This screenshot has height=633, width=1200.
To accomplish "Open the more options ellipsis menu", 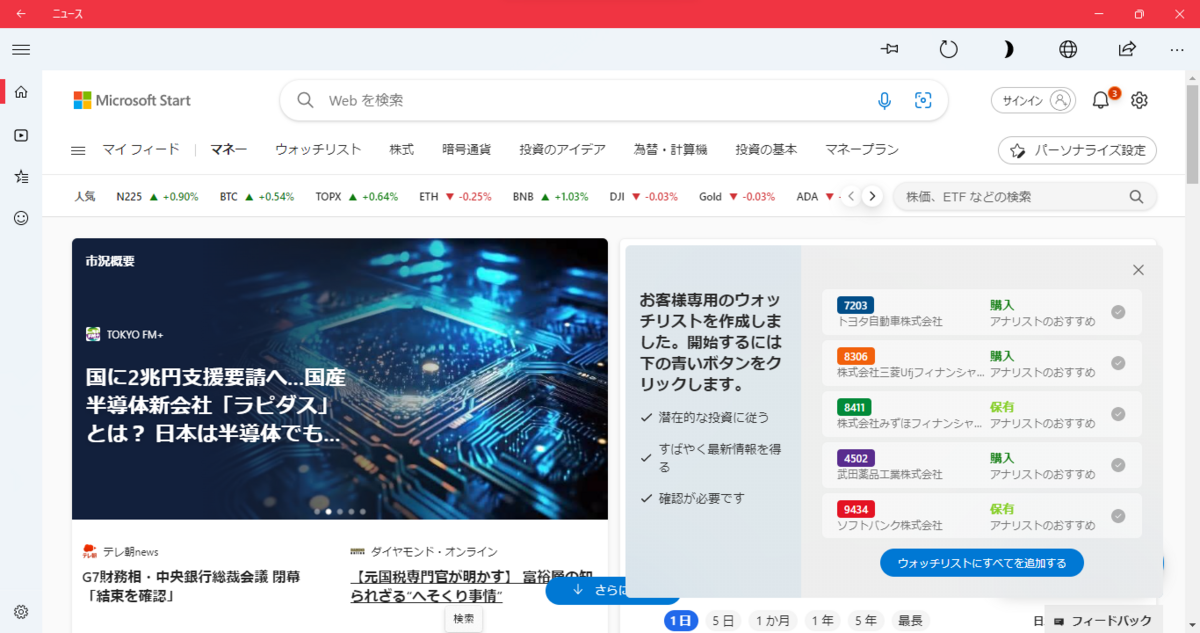I will (x=1177, y=49).
